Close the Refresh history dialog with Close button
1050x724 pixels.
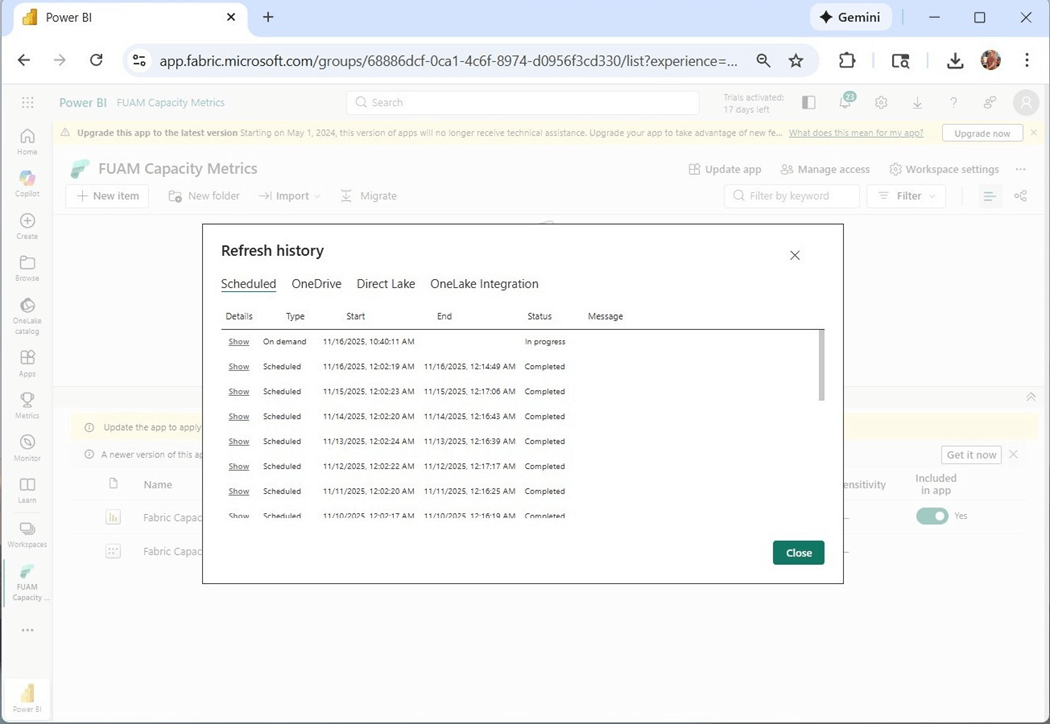[x=798, y=553]
